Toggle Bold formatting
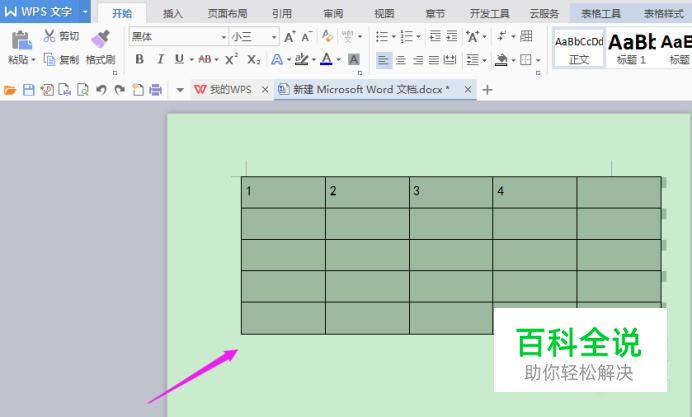This screenshot has height=417, width=692. (x=139, y=59)
